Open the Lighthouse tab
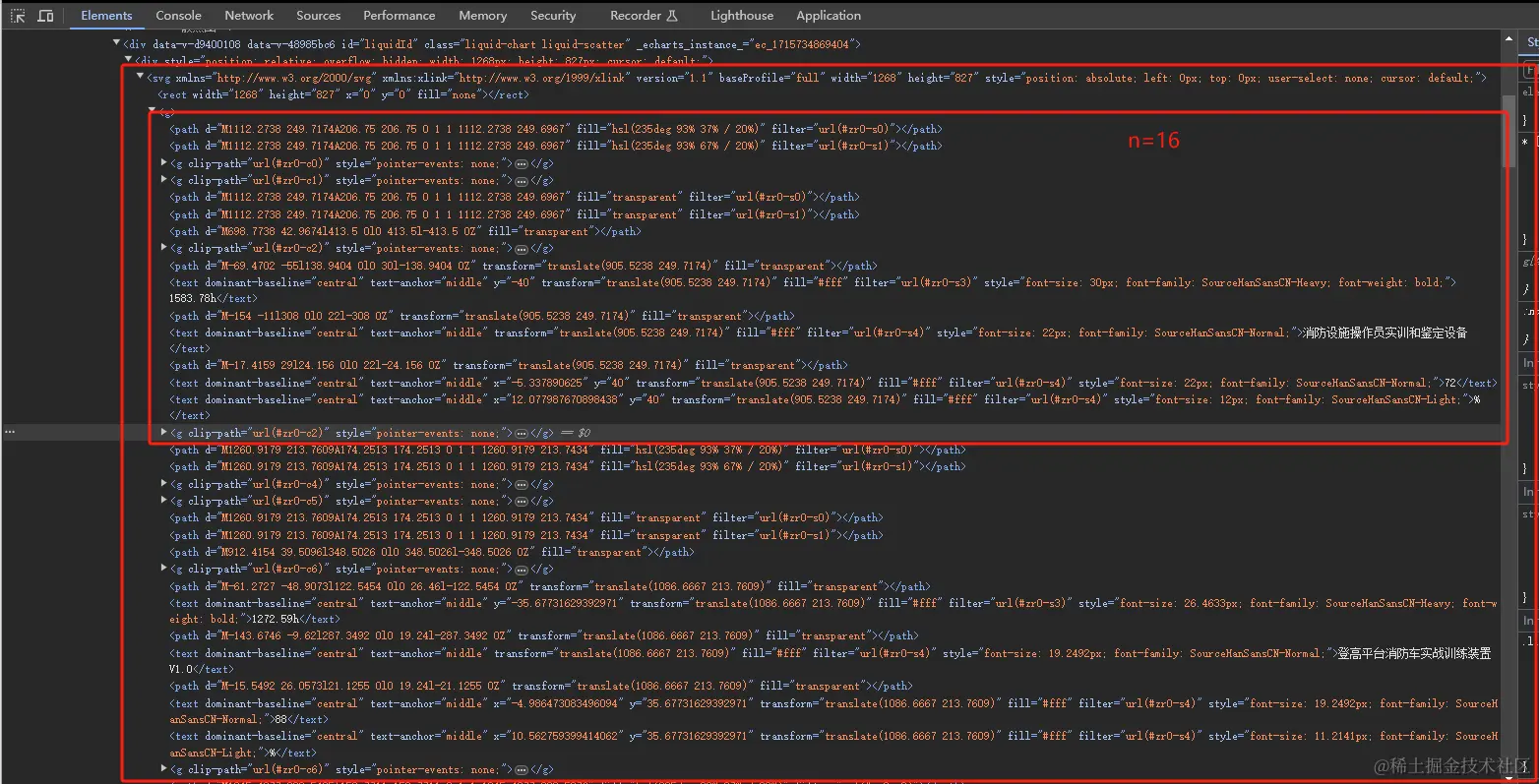This screenshot has height=784, width=1539. [742, 16]
